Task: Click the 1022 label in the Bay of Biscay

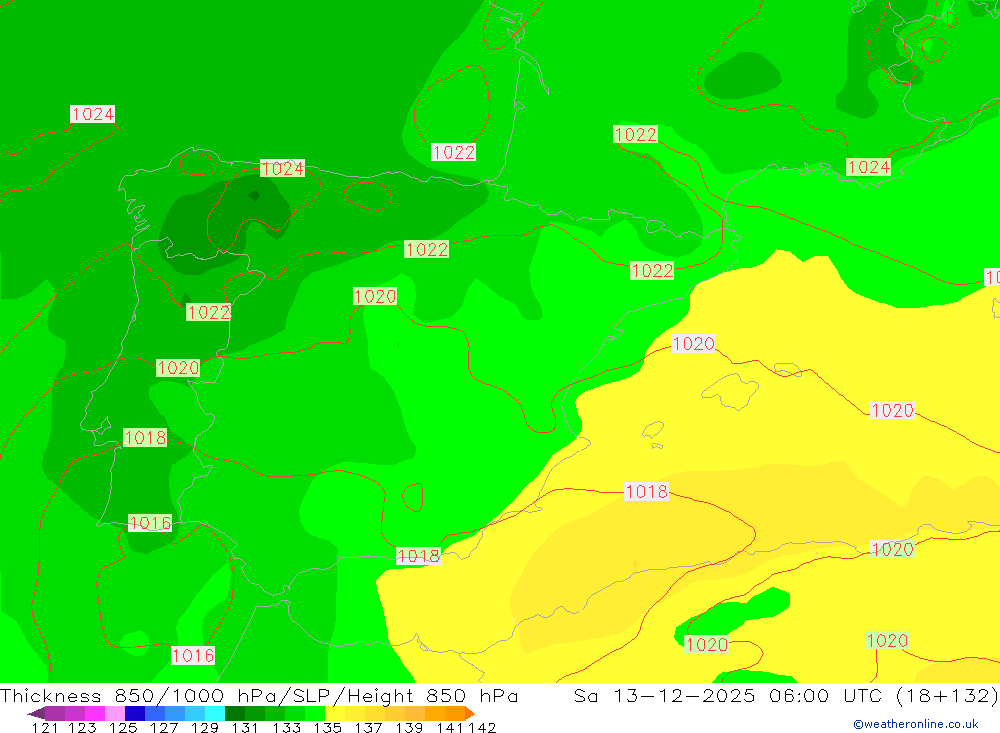Action: pos(453,152)
